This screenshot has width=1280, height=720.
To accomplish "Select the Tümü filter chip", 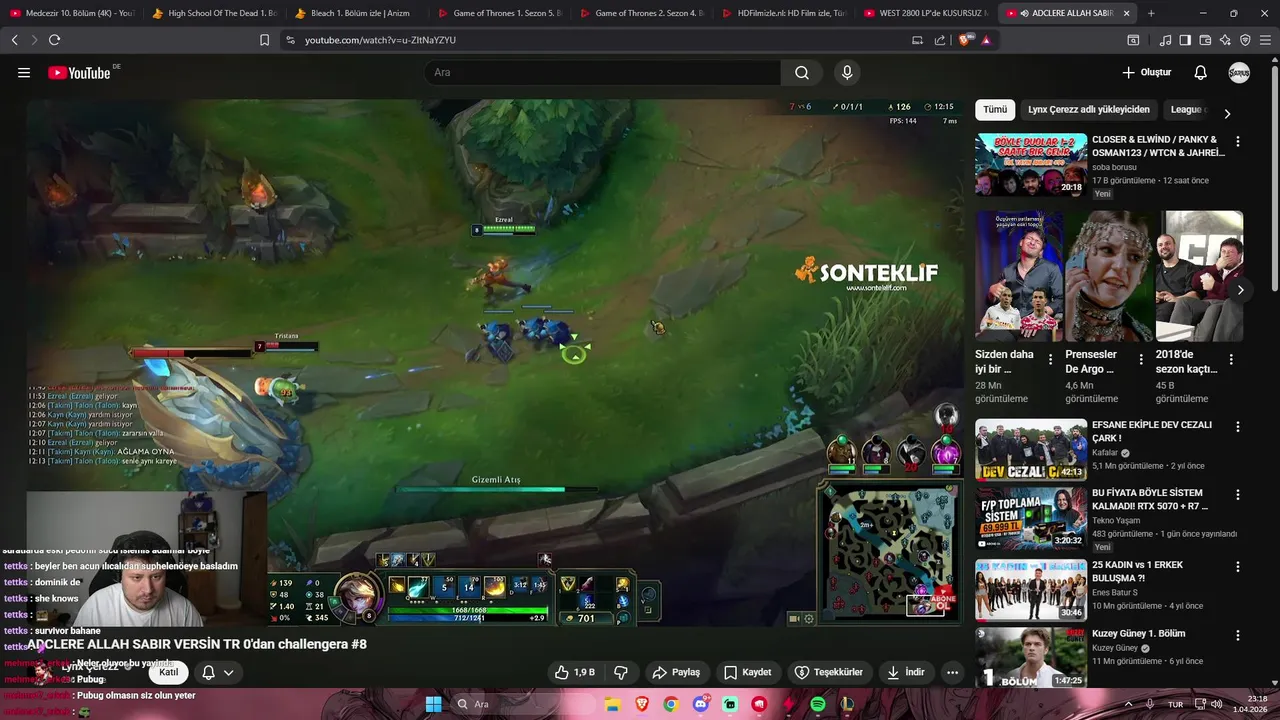I will [x=995, y=110].
